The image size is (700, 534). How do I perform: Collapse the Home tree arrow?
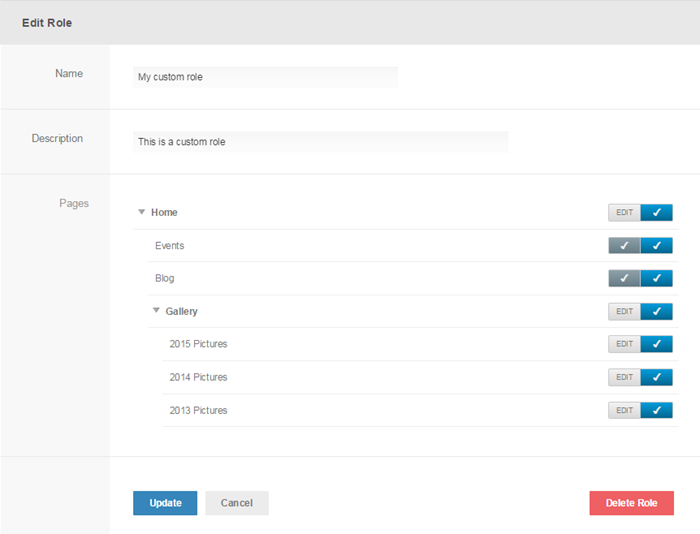tap(142, 212)
